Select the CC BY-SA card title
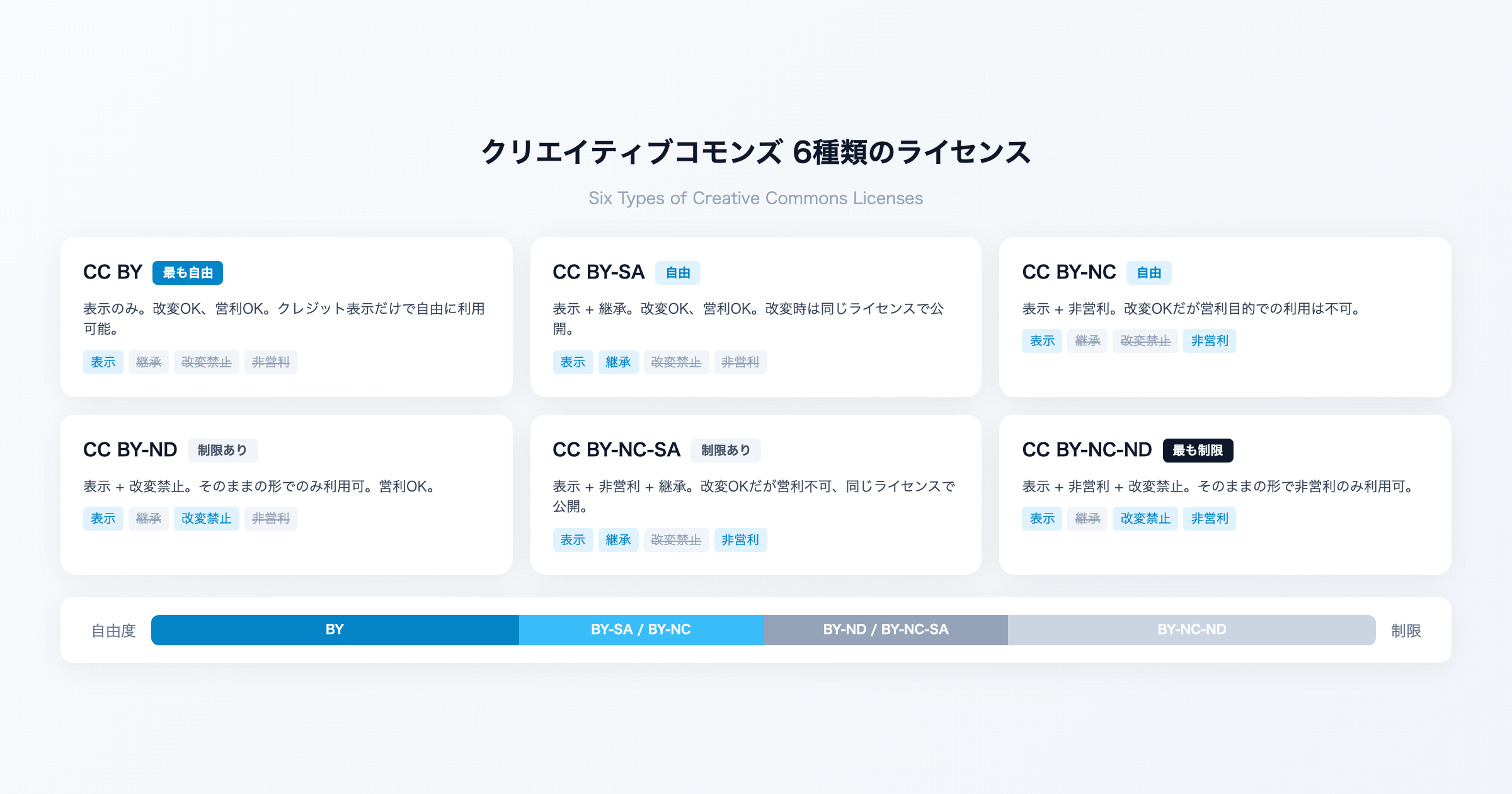 click(x=598, y=272)
